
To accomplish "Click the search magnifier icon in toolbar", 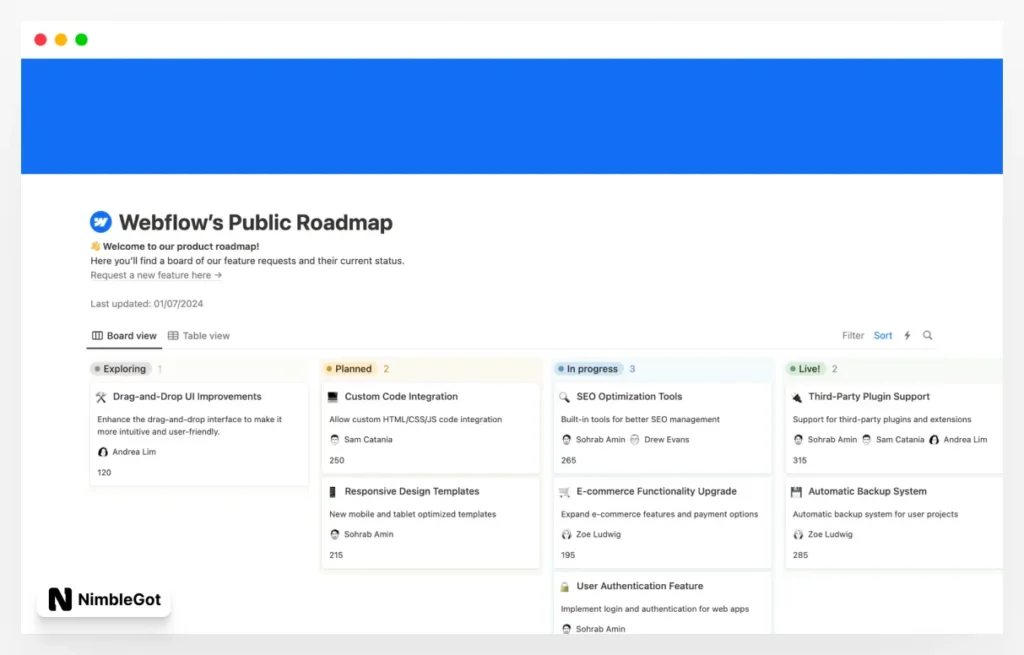I will 927,336.
